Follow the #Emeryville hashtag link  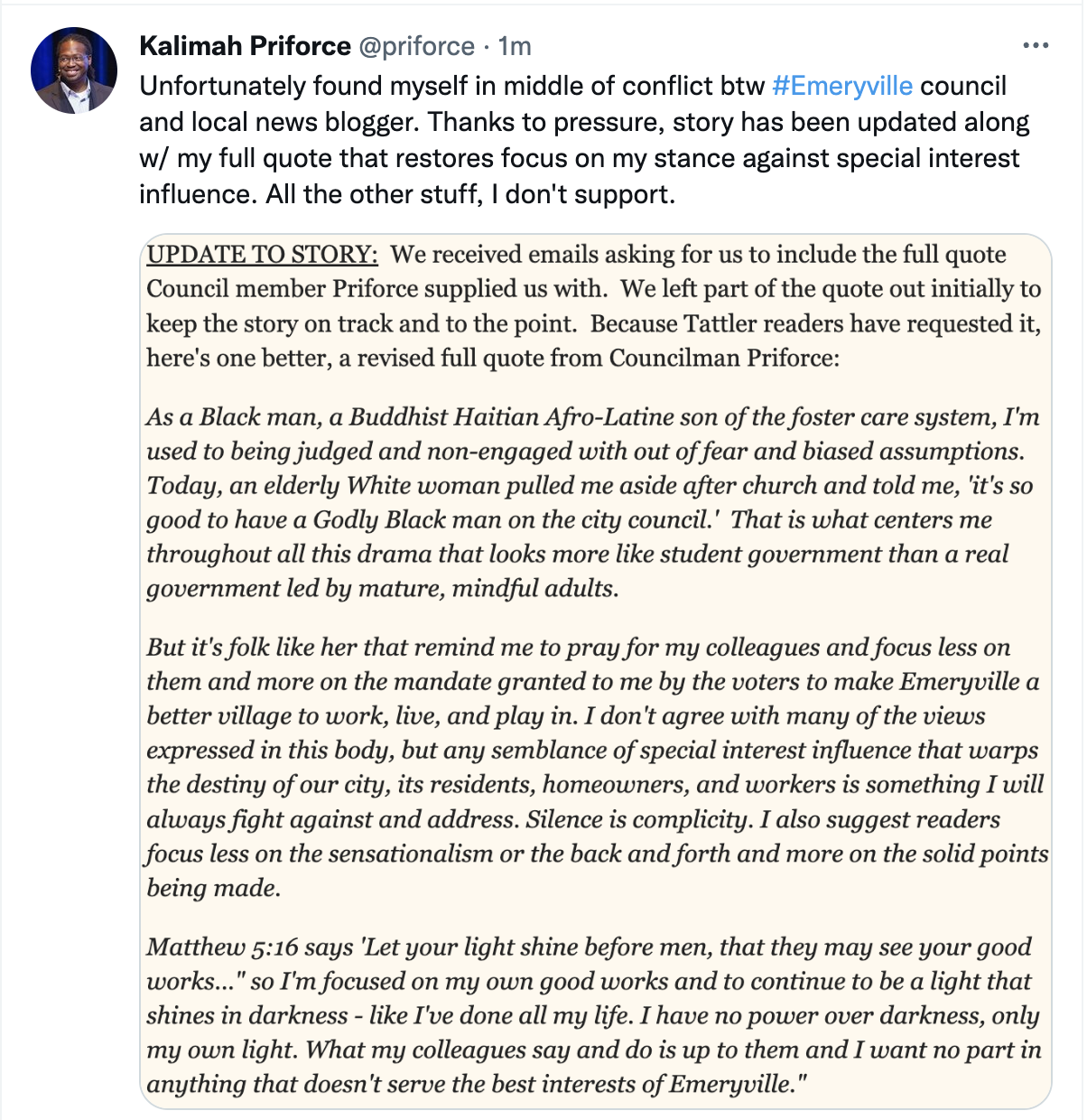pyautogui.click(x=842, y=86)
